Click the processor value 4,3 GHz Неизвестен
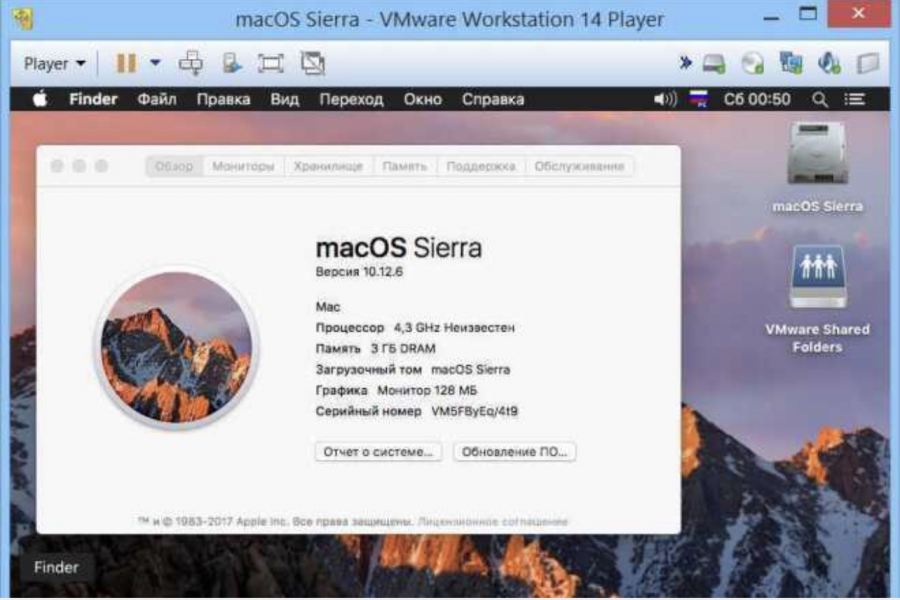900x600 pixels. pos(454,328)
